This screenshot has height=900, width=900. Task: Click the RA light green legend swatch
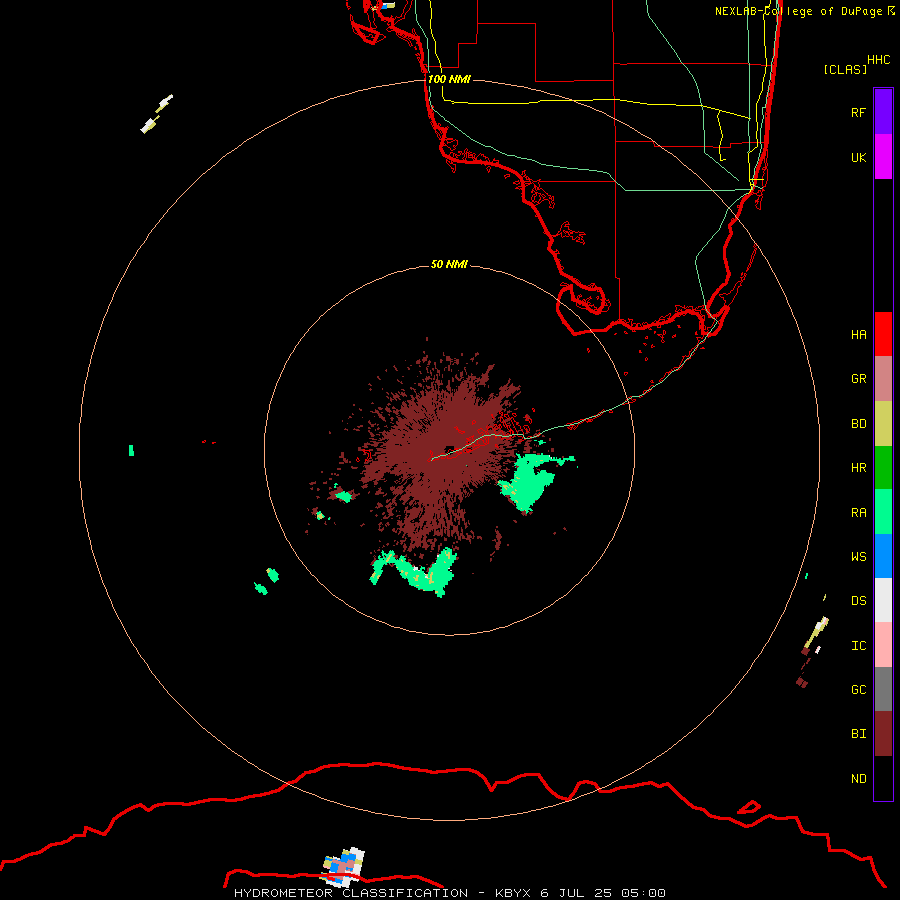(x=883, y=512)
